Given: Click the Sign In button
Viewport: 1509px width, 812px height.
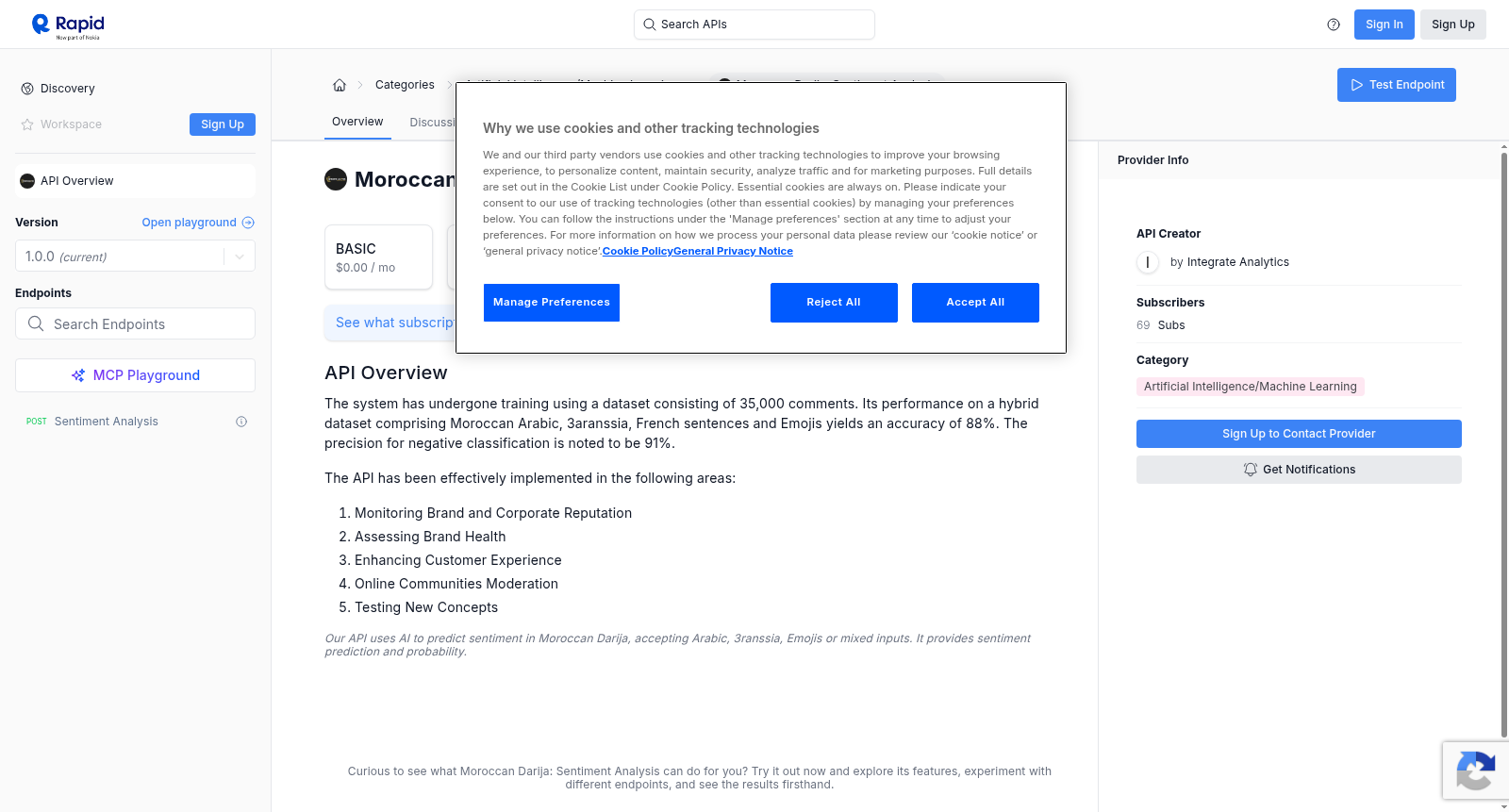Looking at the screenshot, I should pos(1384,25).
